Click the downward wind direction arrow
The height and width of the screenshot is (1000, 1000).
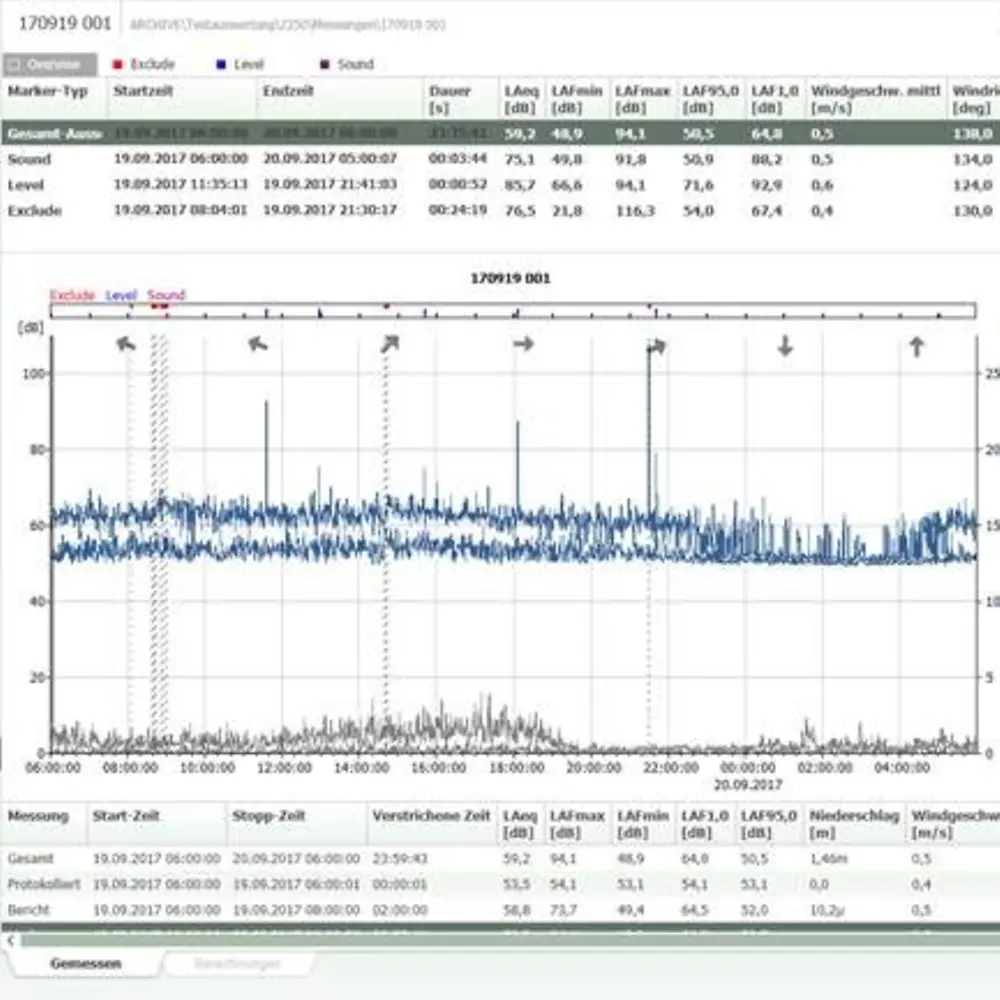(x=785, y=346)
